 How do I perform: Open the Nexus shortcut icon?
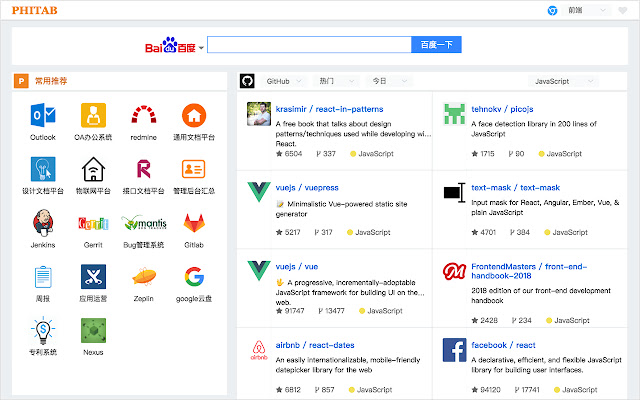pyautogui.click(x=93, y=331)
